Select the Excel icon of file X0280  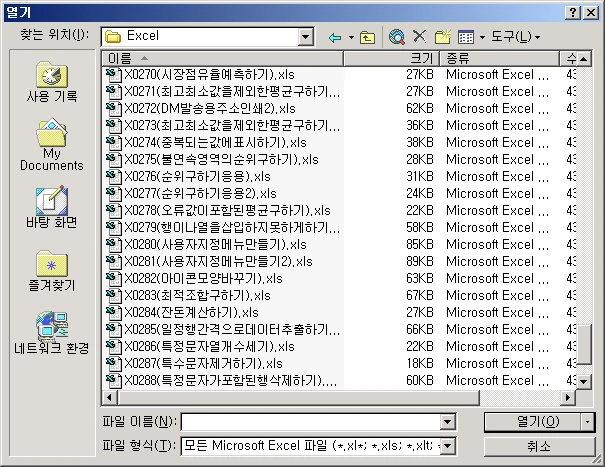(x=113, y=244)
